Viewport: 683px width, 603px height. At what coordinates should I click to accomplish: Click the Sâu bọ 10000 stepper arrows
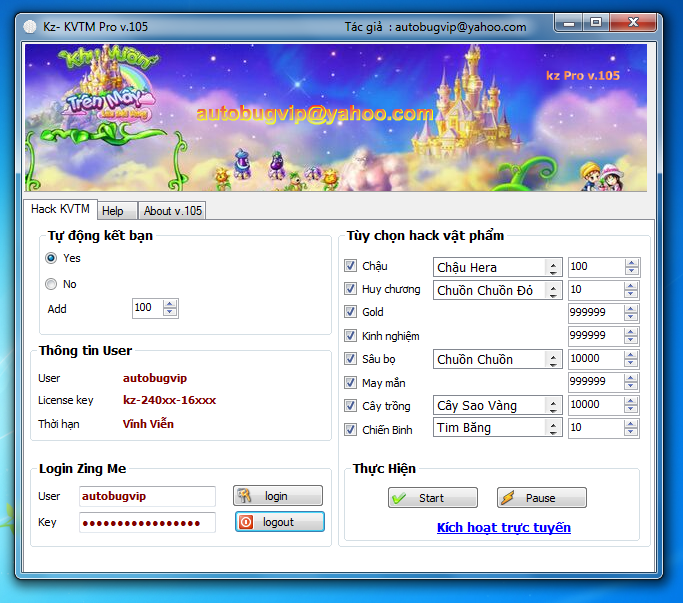631,359
